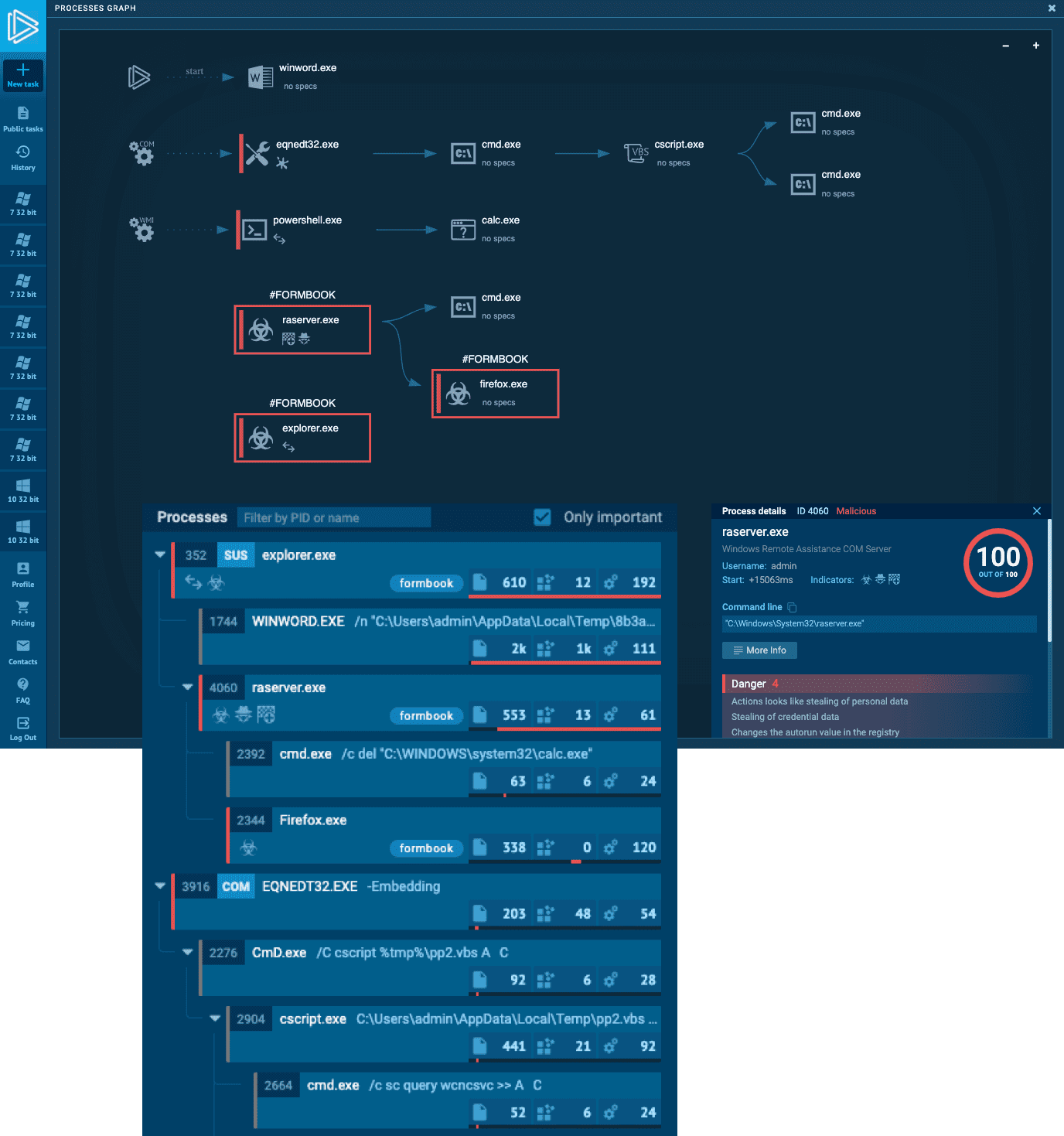Click 'Stealing of credential data' entry
Viewport: 1064px width, 1136px height.
(785, 717)
